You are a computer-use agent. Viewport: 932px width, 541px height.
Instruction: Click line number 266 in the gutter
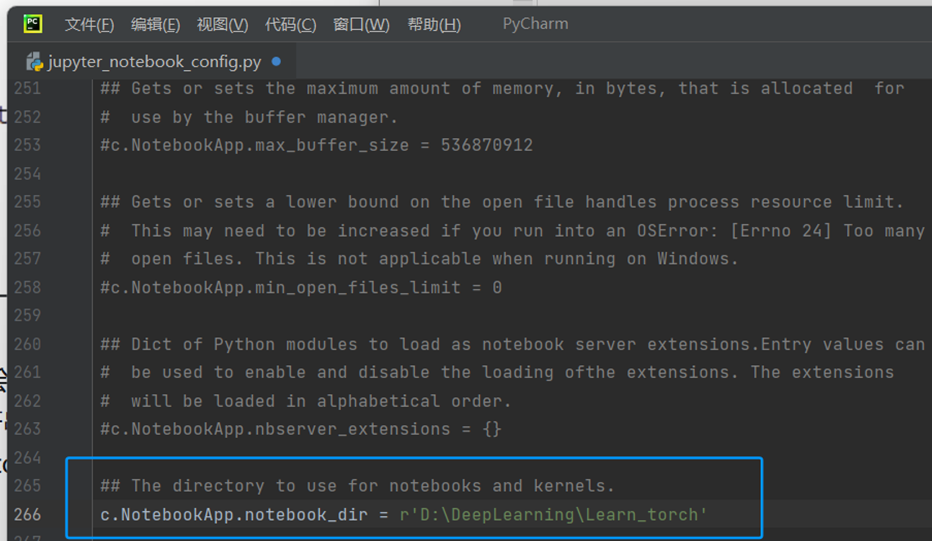[26, 514]
